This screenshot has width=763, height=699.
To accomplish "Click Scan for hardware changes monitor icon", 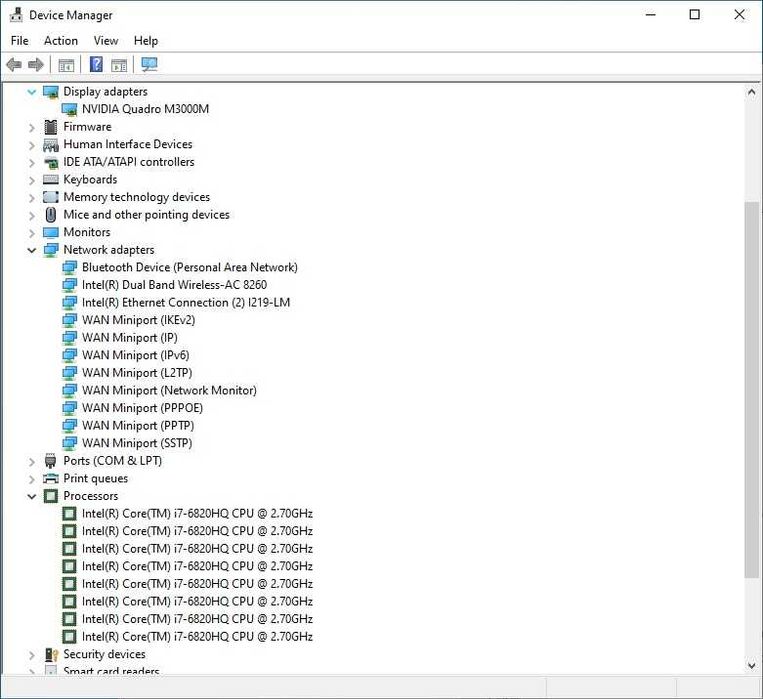I will pyautogui.click(x=149, y=64).
